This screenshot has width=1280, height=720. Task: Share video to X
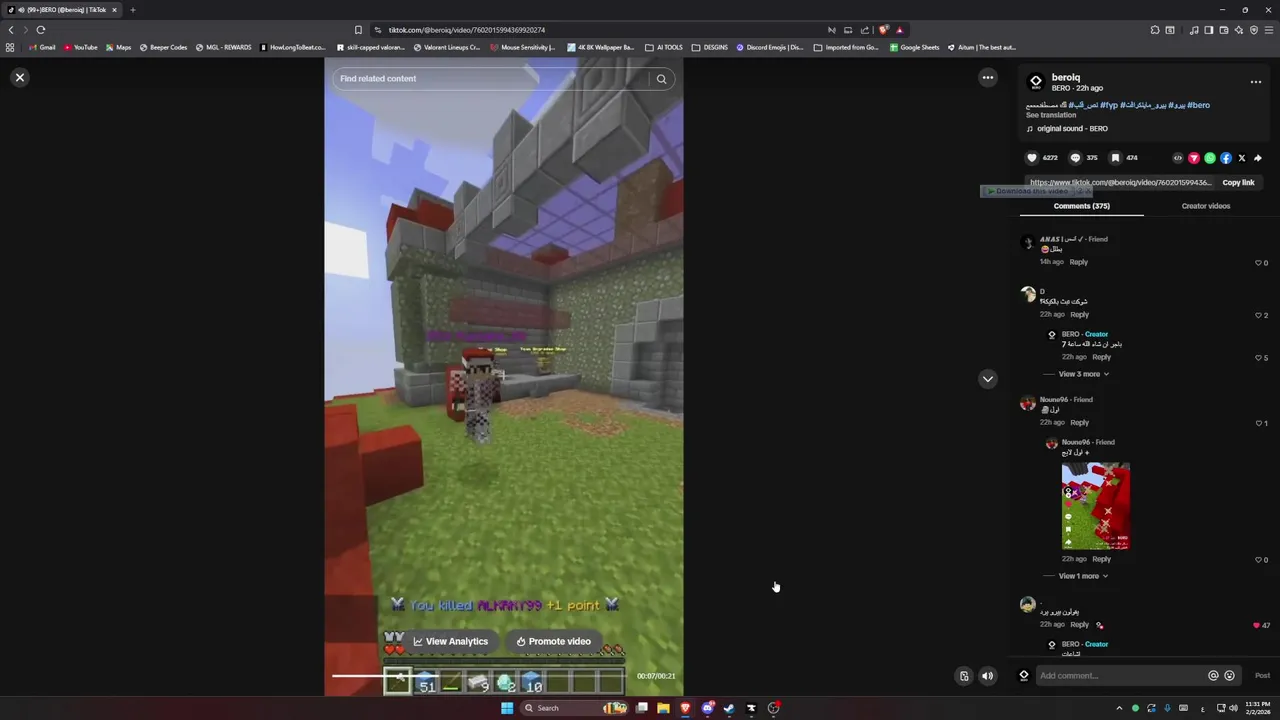[1241, 158]
